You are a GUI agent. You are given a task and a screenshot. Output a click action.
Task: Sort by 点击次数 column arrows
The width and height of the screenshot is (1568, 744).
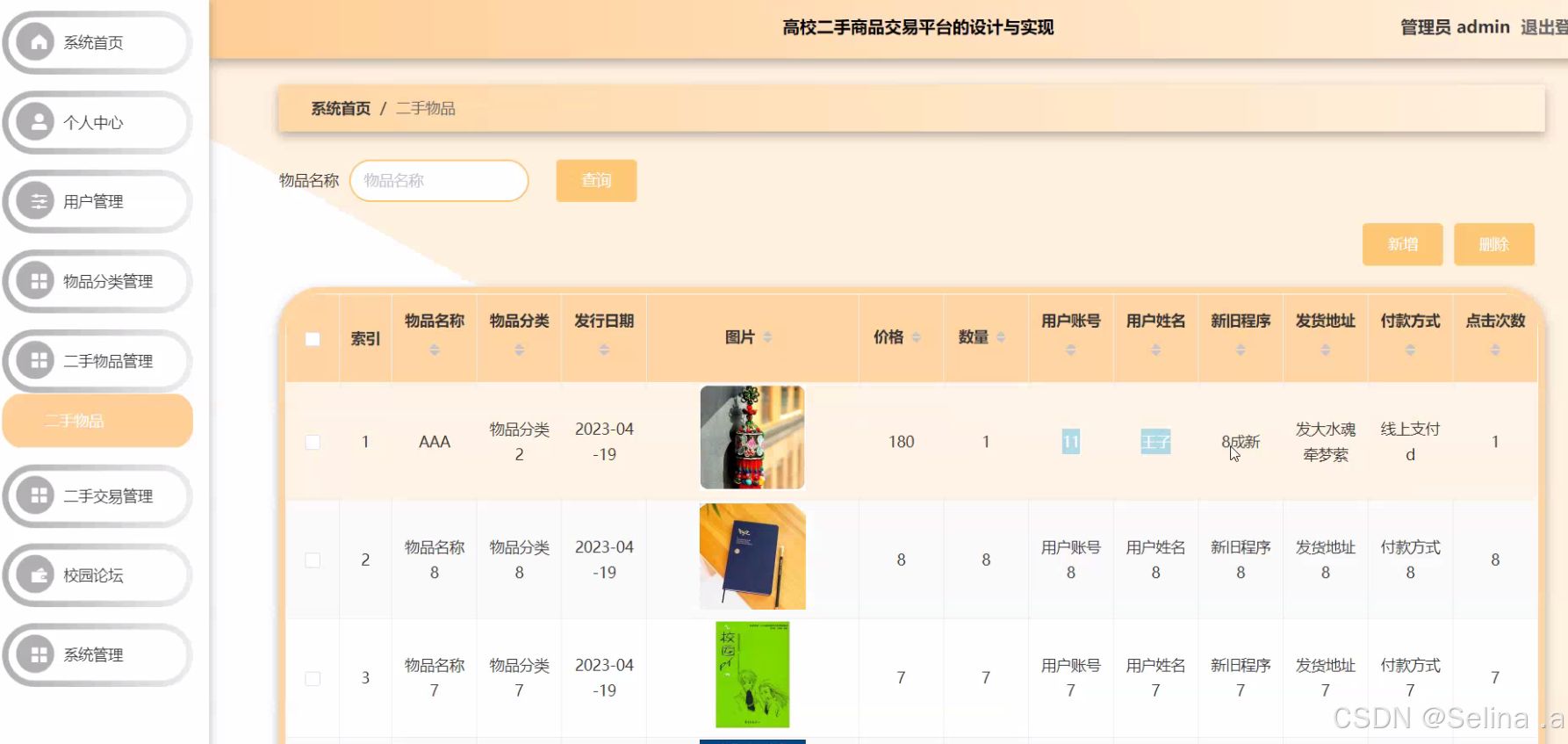(x=1495, y=350)
